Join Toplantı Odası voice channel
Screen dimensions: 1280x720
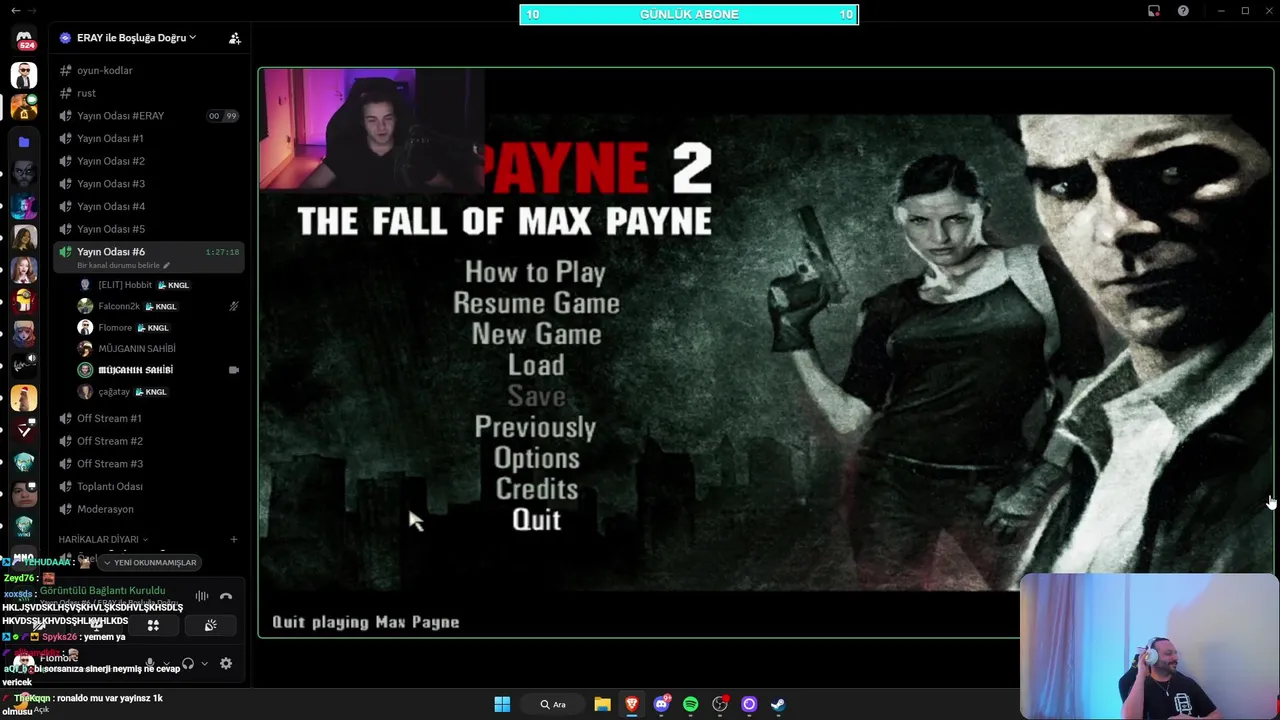pos(149,487)
